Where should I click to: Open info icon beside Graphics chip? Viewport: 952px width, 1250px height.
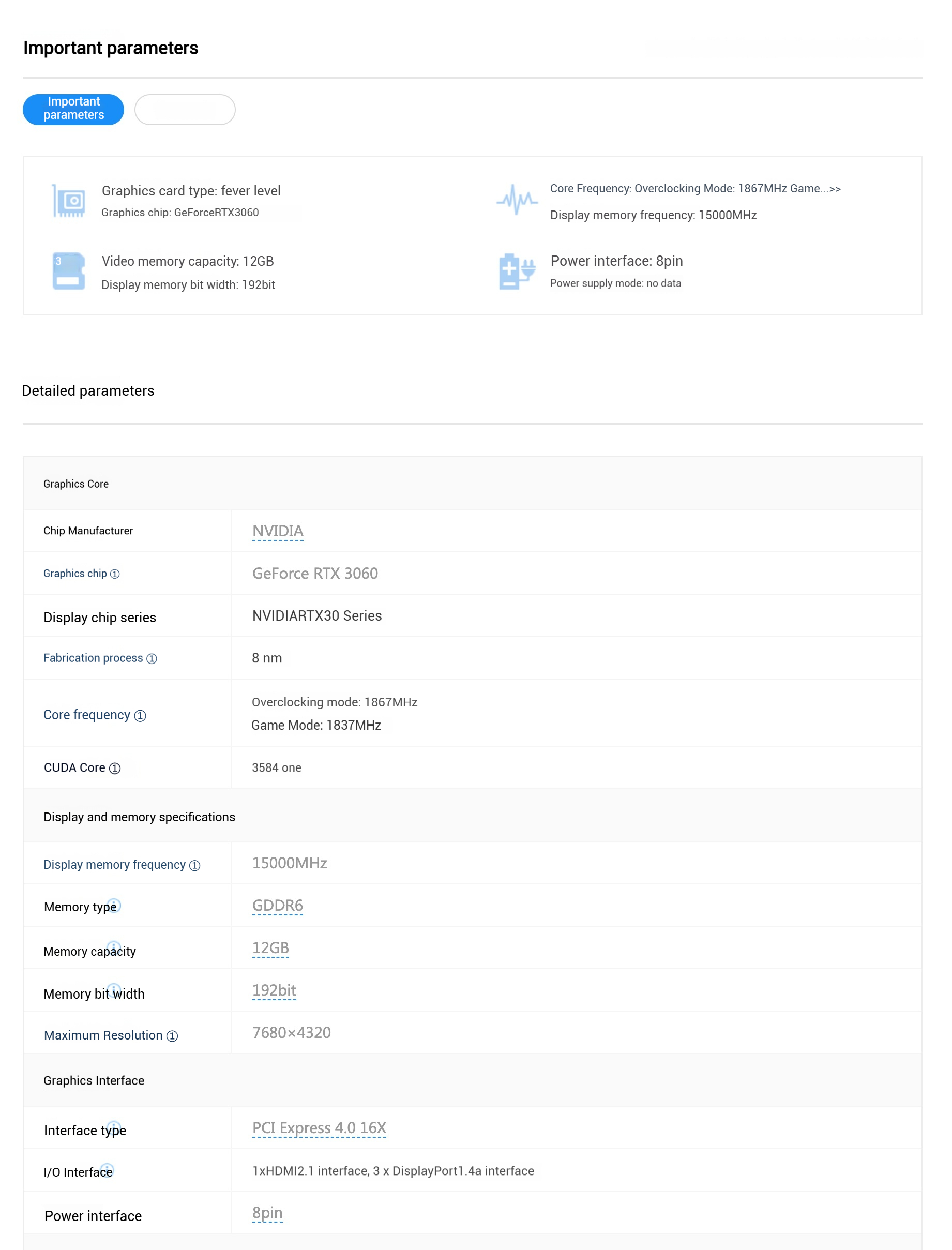pos(115,574)
